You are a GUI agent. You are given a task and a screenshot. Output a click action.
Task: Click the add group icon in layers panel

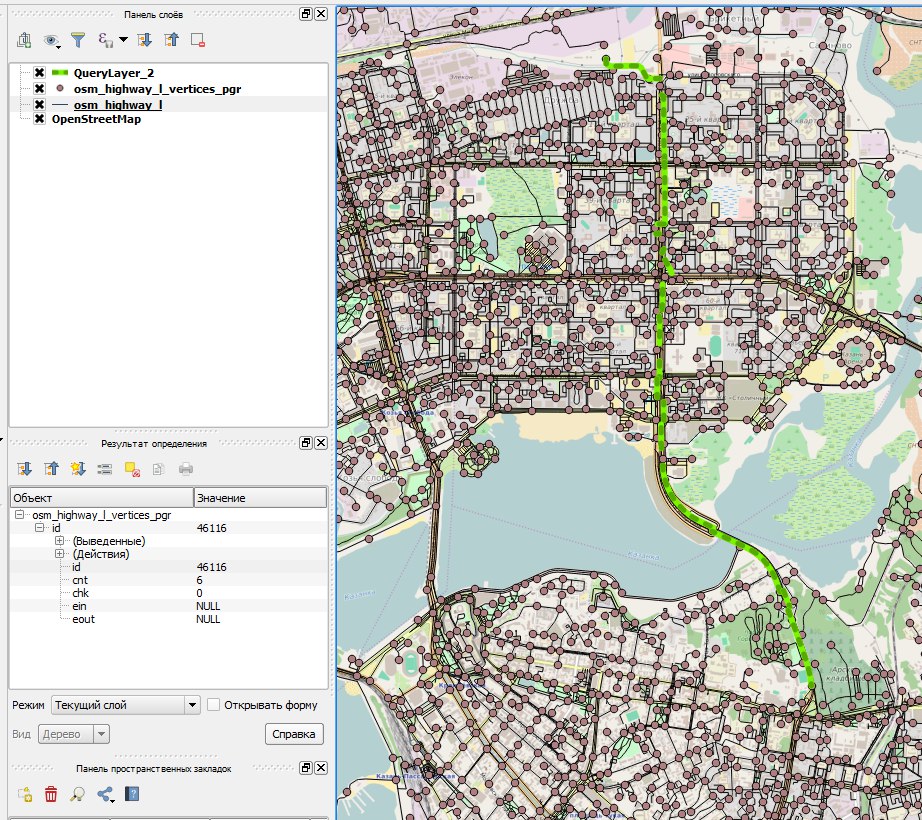pos(24,40)
